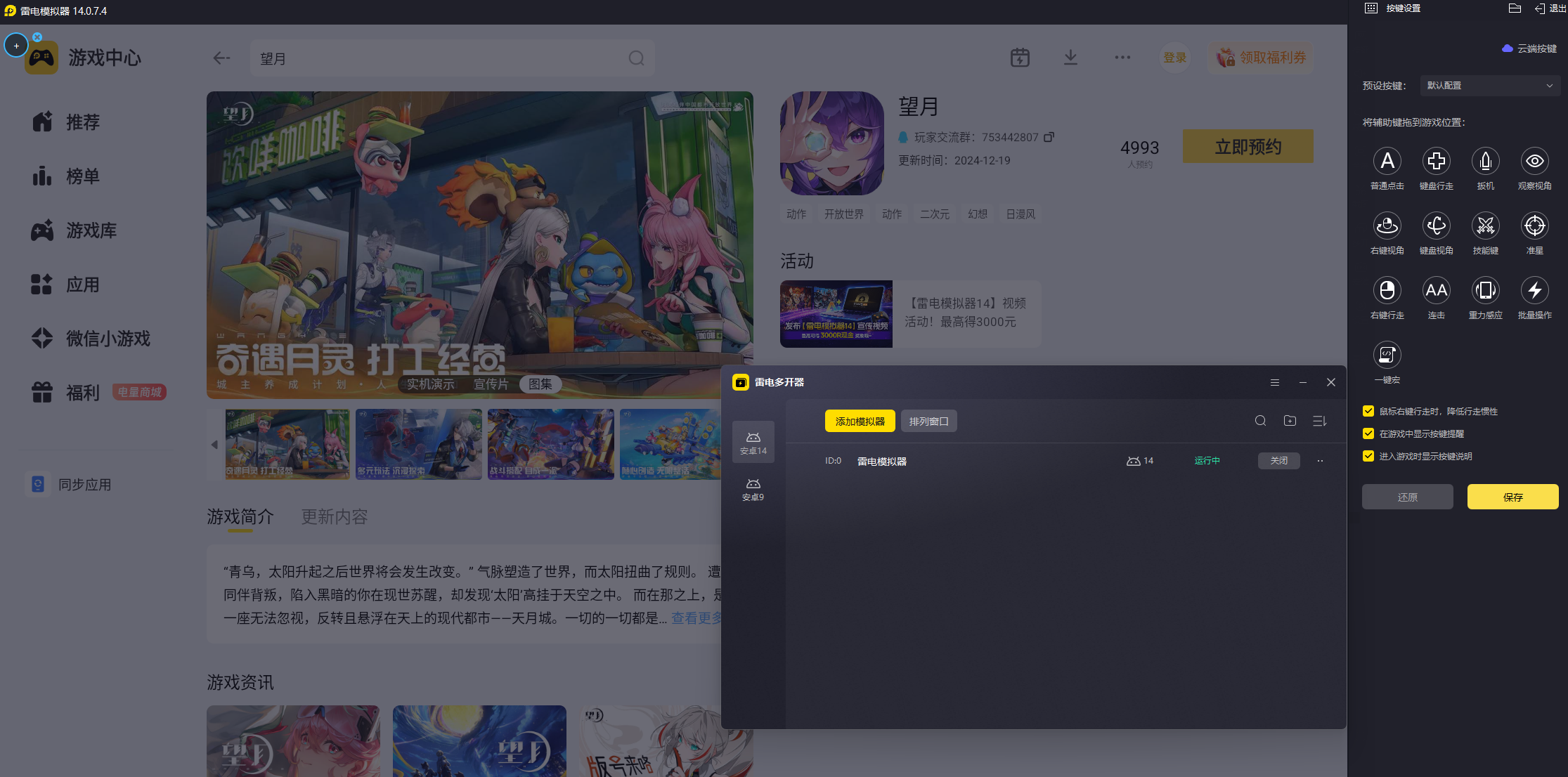Show previous screenshot thumbnails with left arrow
Screen dimensions: 1568x777
(x=214, y=445)
